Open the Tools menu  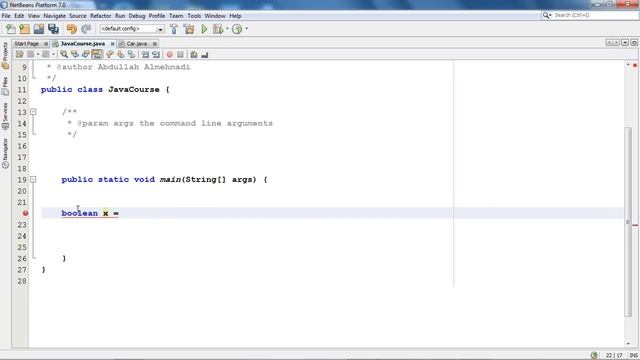tap(194, 16)
